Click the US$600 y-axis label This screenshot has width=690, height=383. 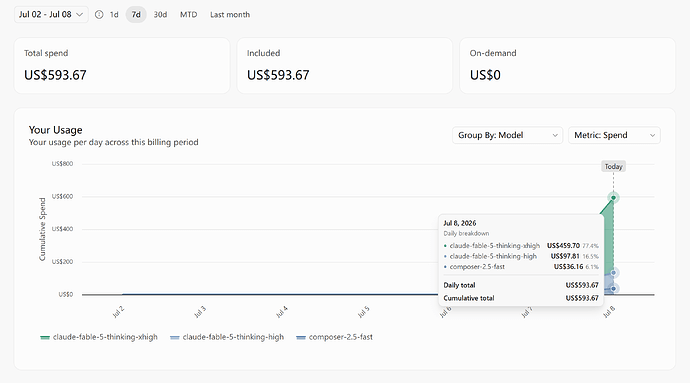coord(62,196)
